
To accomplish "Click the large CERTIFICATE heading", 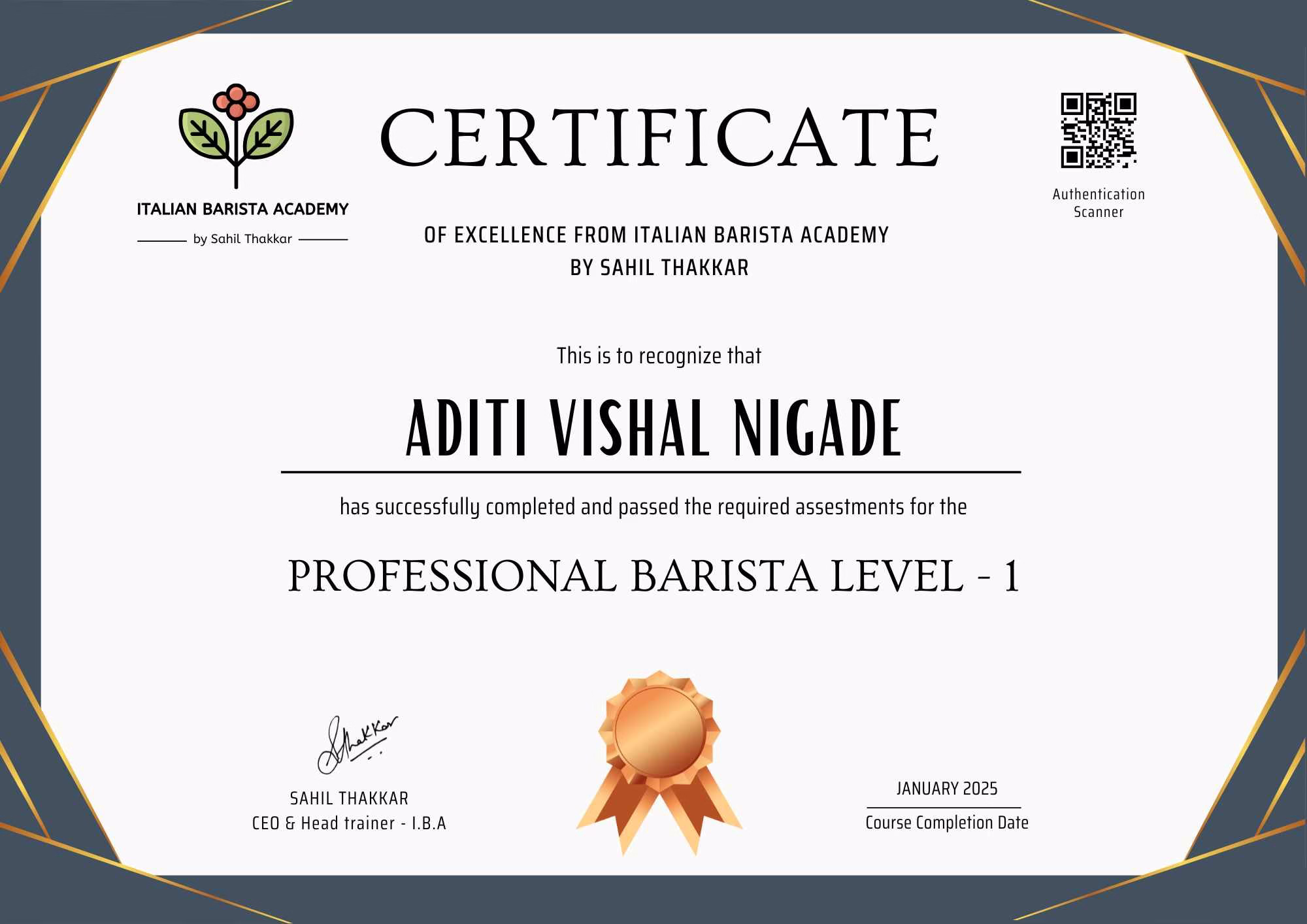I will point(659,138).
